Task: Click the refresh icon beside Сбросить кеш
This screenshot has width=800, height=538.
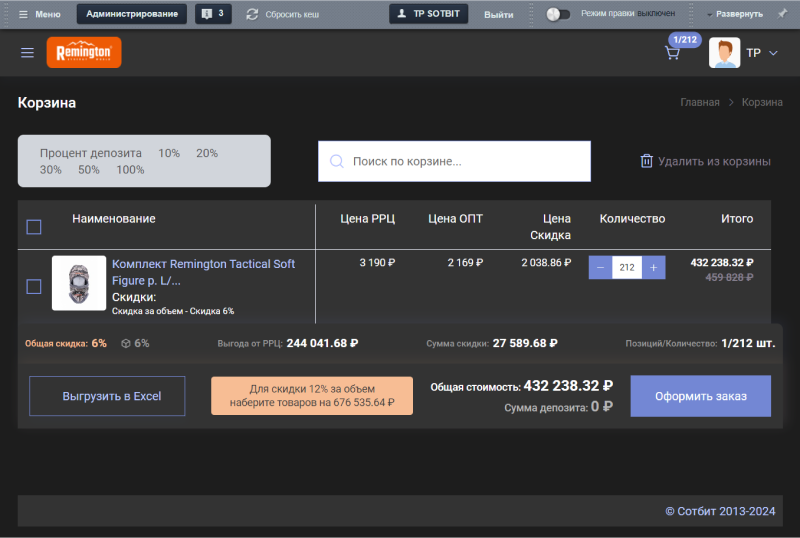Action: click(252, 14)
